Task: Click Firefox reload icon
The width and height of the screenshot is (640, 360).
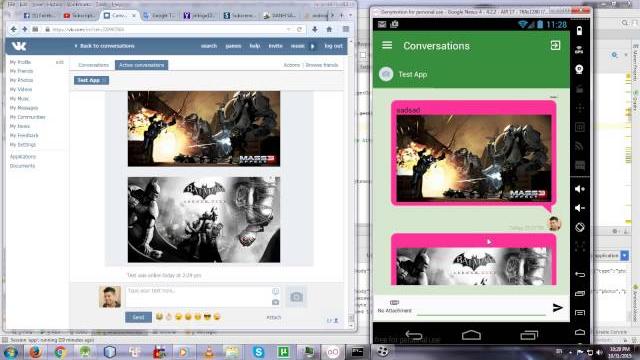Action: [300, 29]
